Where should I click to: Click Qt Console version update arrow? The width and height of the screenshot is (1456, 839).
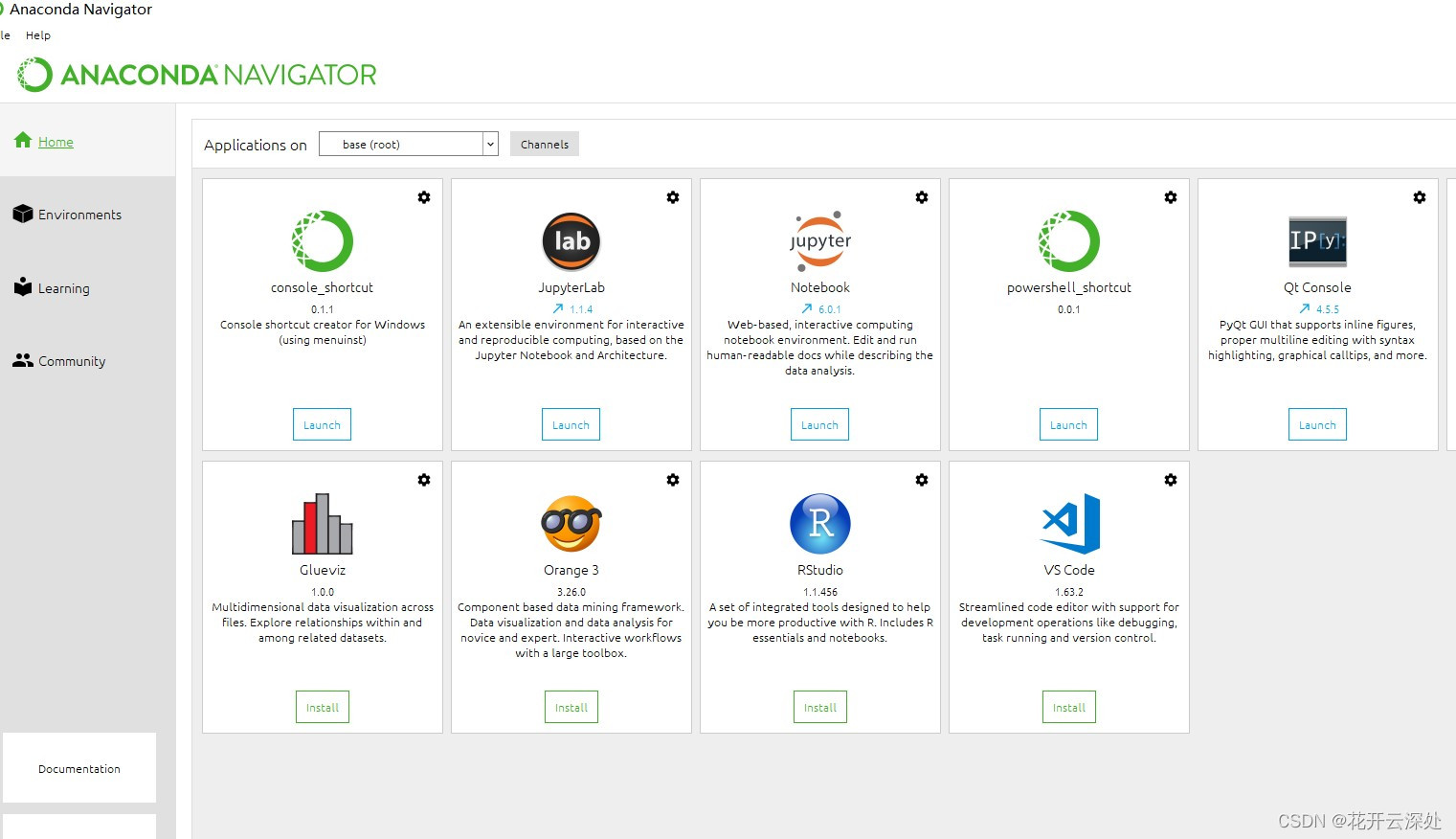click(x=1305, y=308)
